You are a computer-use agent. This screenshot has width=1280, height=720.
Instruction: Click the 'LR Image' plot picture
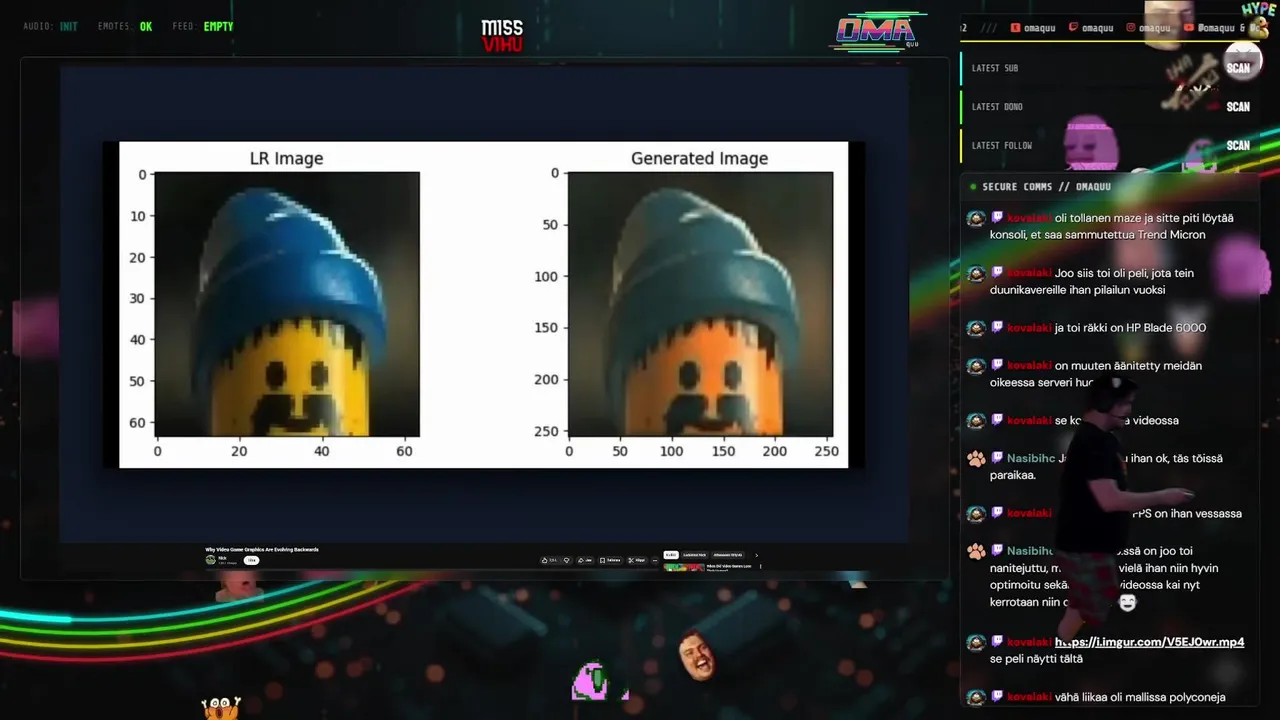click(287, 304)
